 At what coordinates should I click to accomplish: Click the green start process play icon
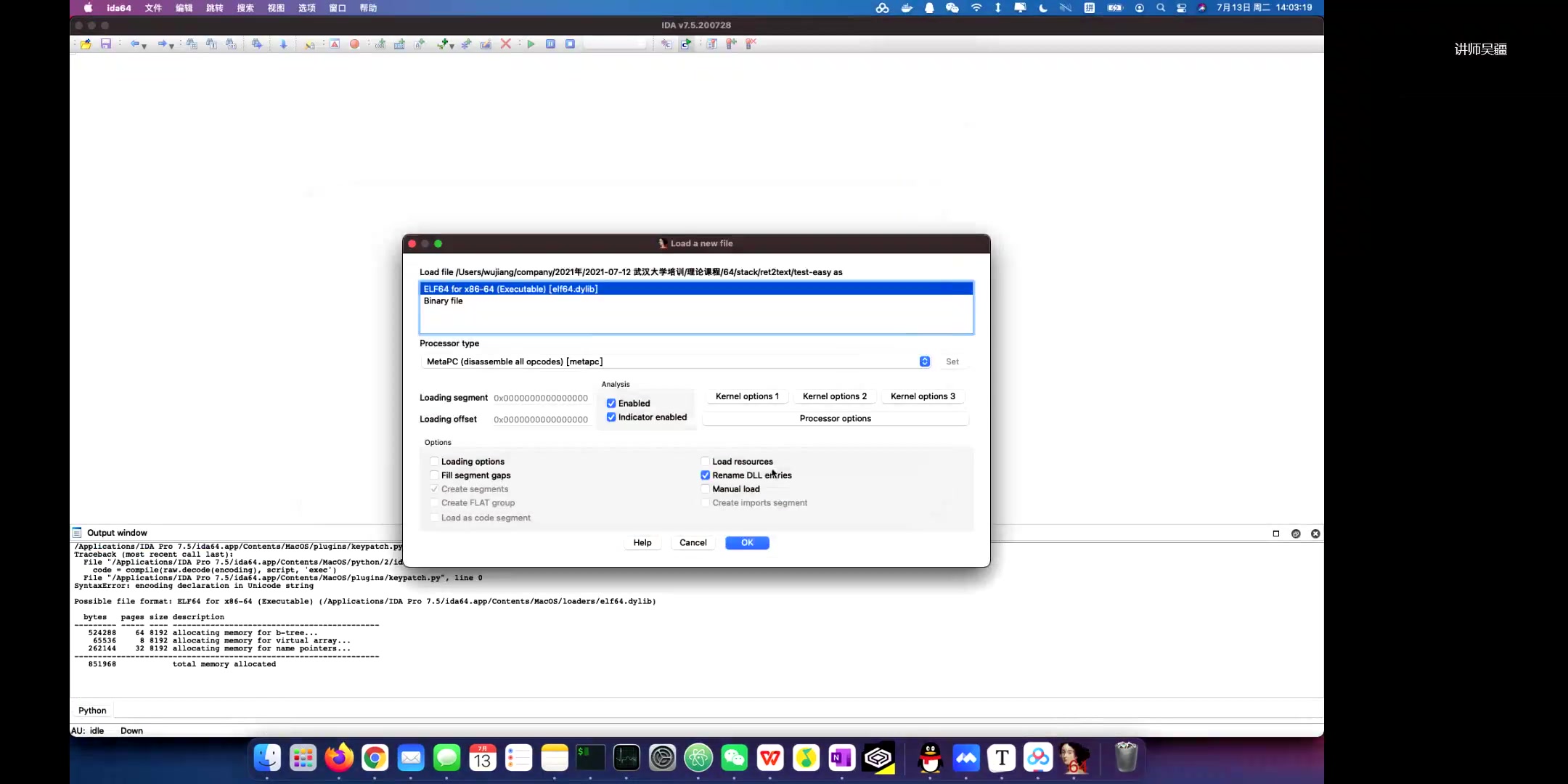click(531, 44)
